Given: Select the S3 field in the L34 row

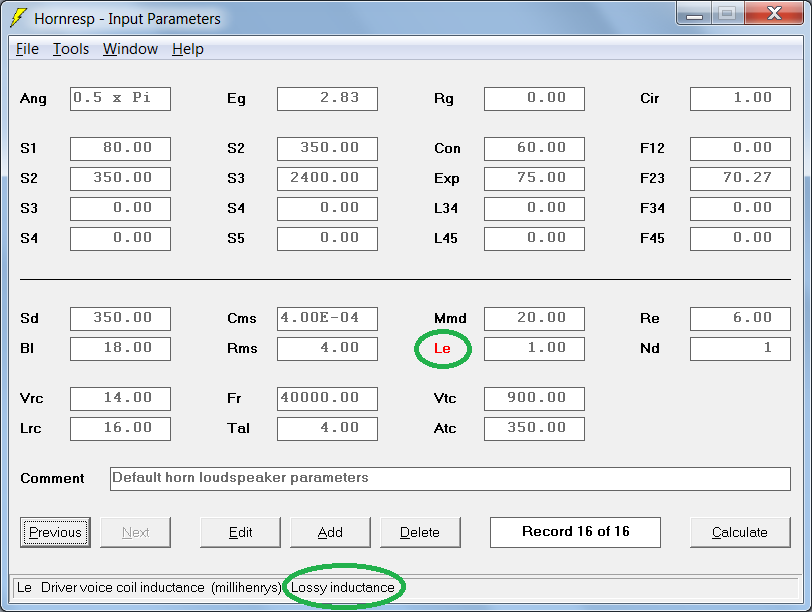Looking at the screenshot, I should 120,209.
